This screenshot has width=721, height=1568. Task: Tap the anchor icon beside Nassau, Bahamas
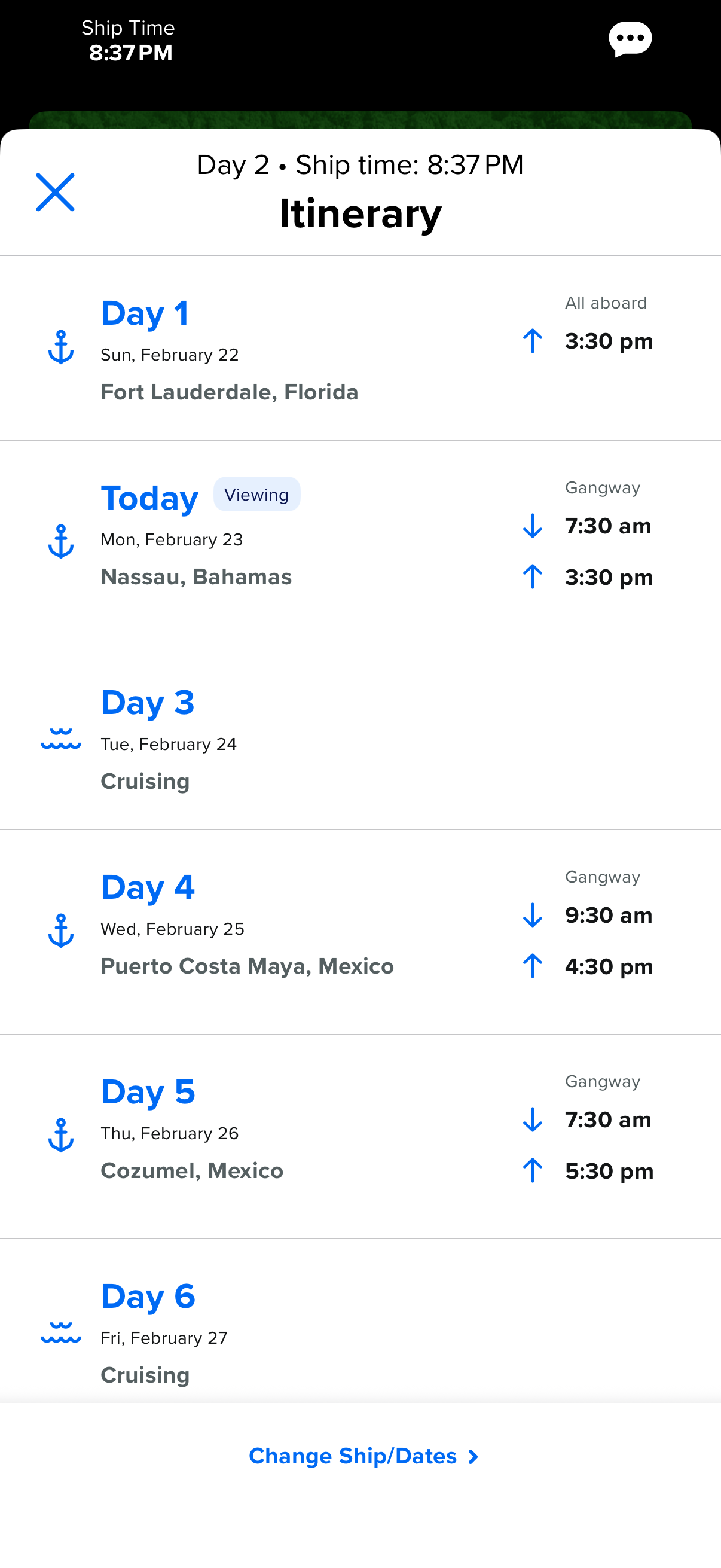pos(61,541)
